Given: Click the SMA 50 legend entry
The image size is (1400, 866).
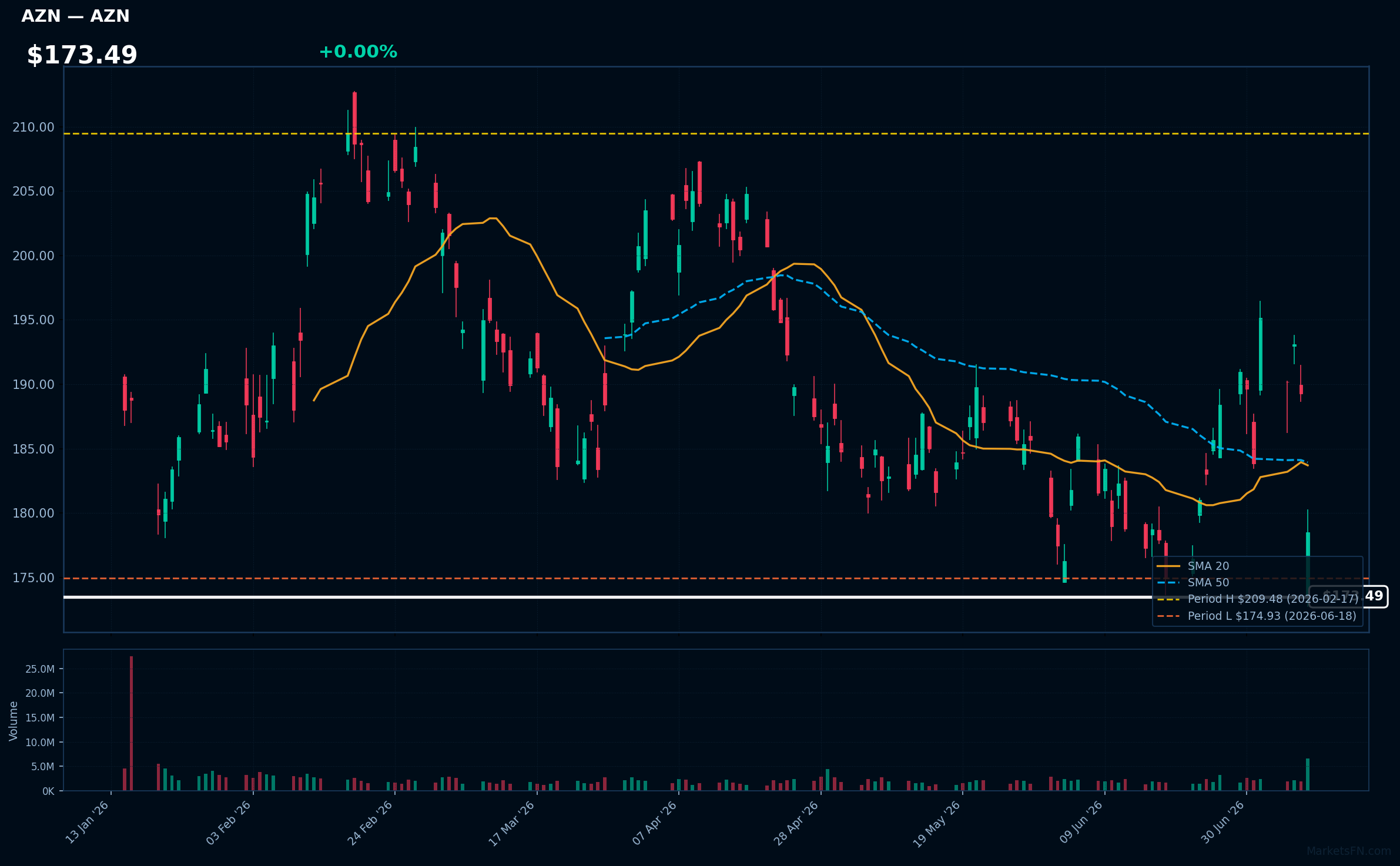Looking at the screenshot, I should tap(1193, 582).
